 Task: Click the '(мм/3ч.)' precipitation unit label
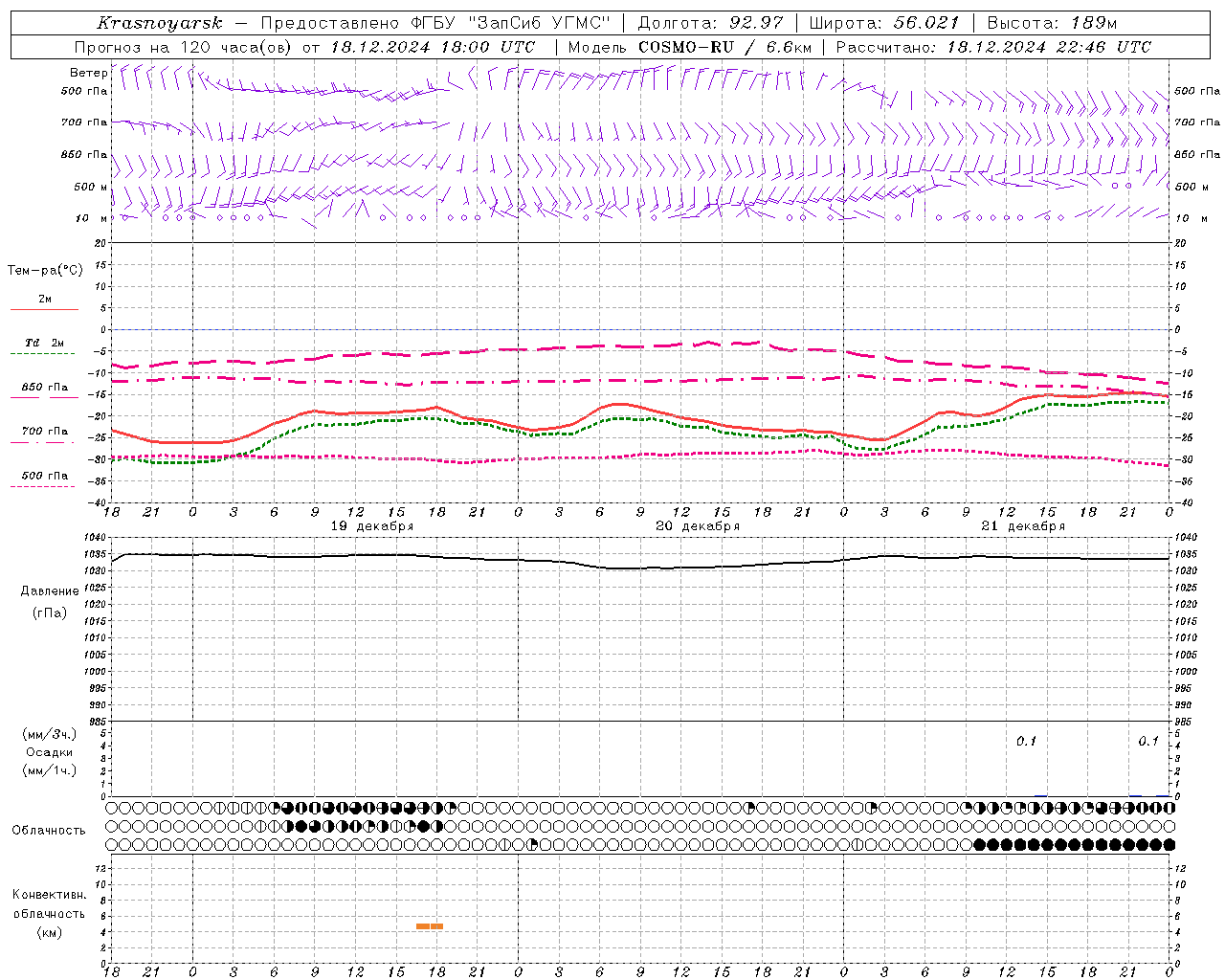(50, 734)
